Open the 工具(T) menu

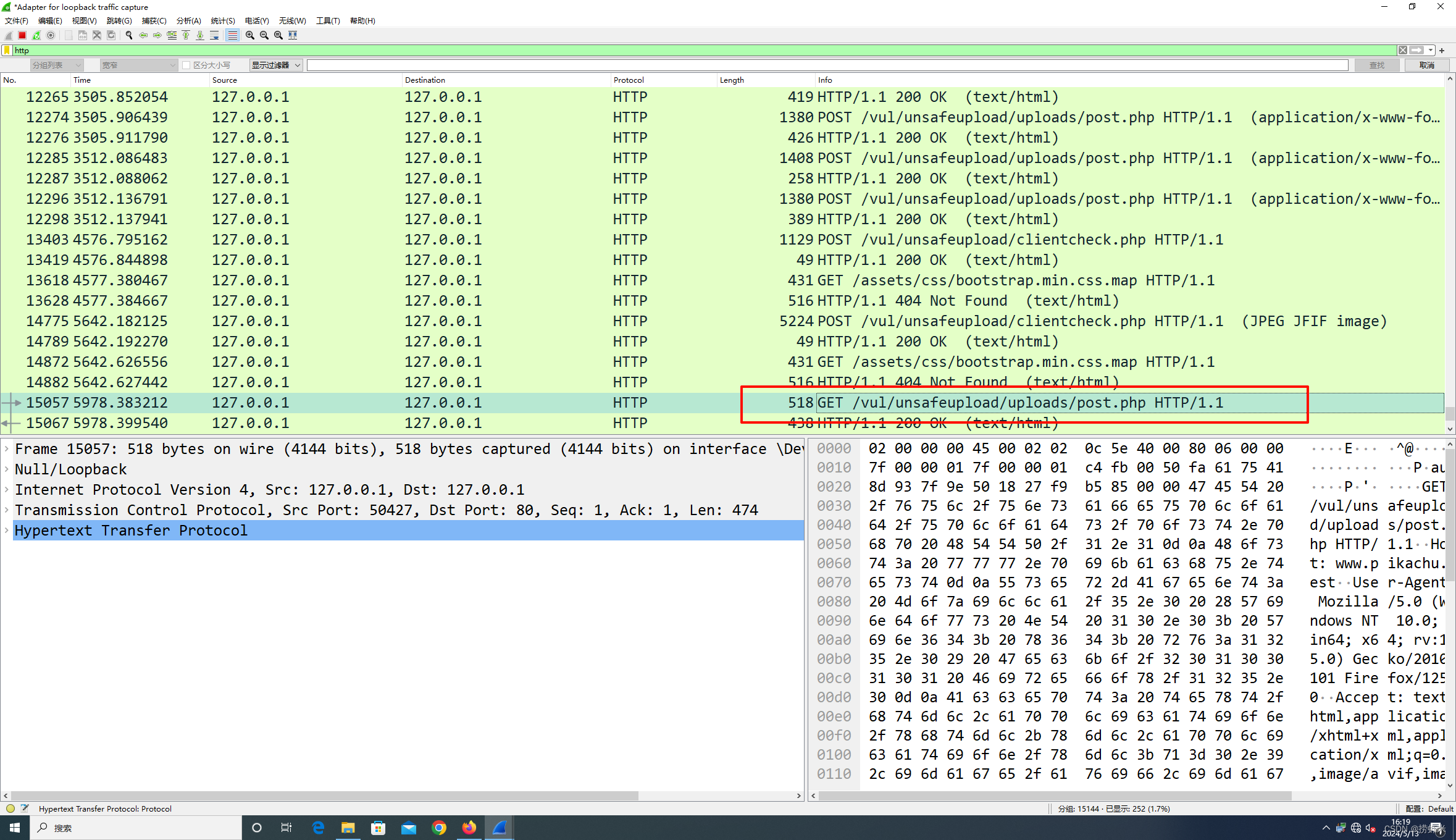tap(328, 20)
